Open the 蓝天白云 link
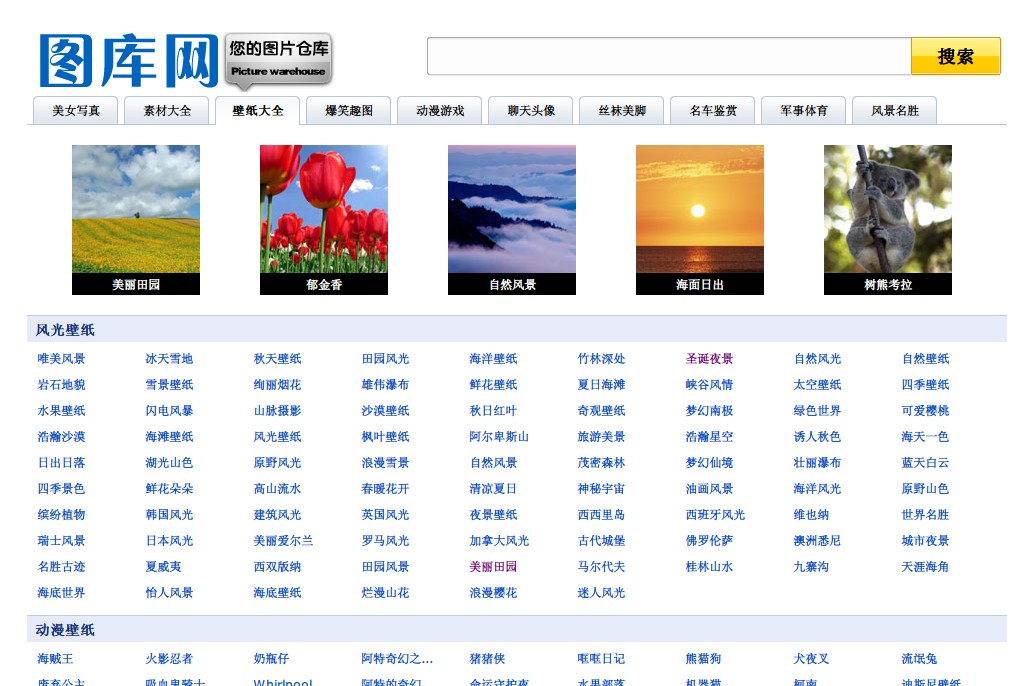The image size is (1030, 686). click(x=926, y=463)
